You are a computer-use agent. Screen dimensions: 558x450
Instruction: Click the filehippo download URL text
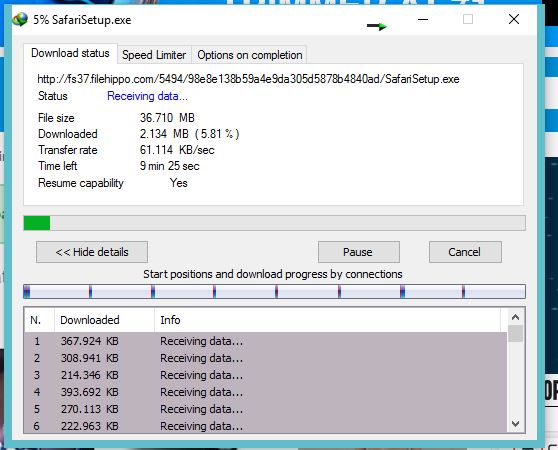point(248,79)
